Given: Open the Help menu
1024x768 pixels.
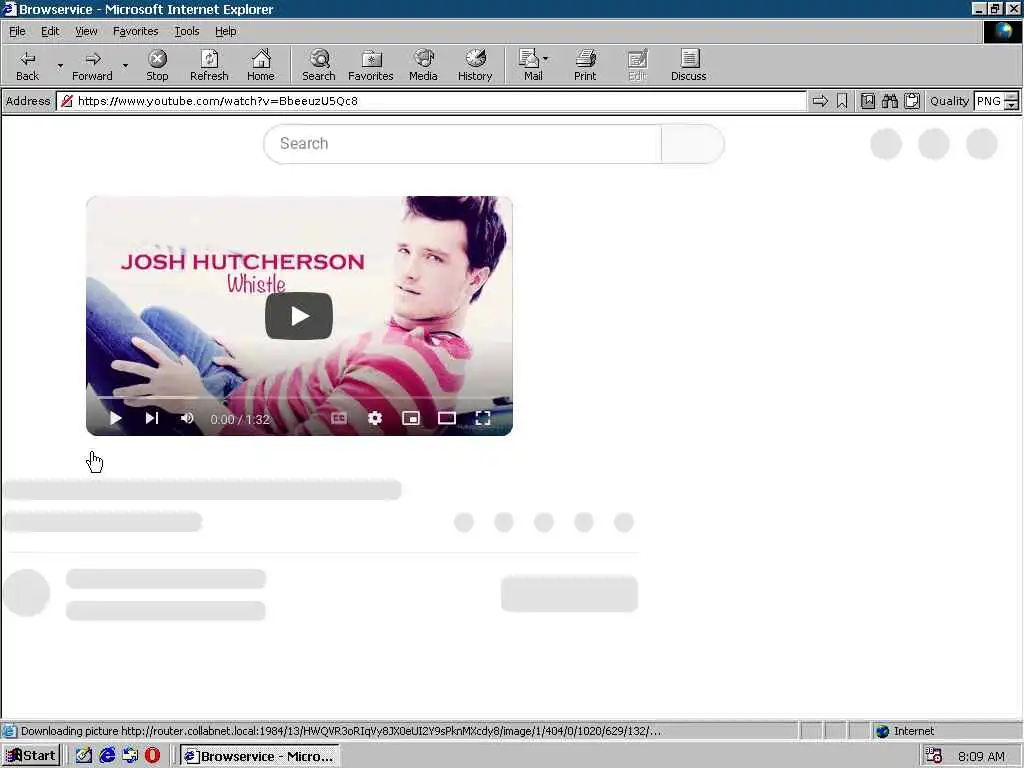Looking at the screenshot, I should coord(226,31).
